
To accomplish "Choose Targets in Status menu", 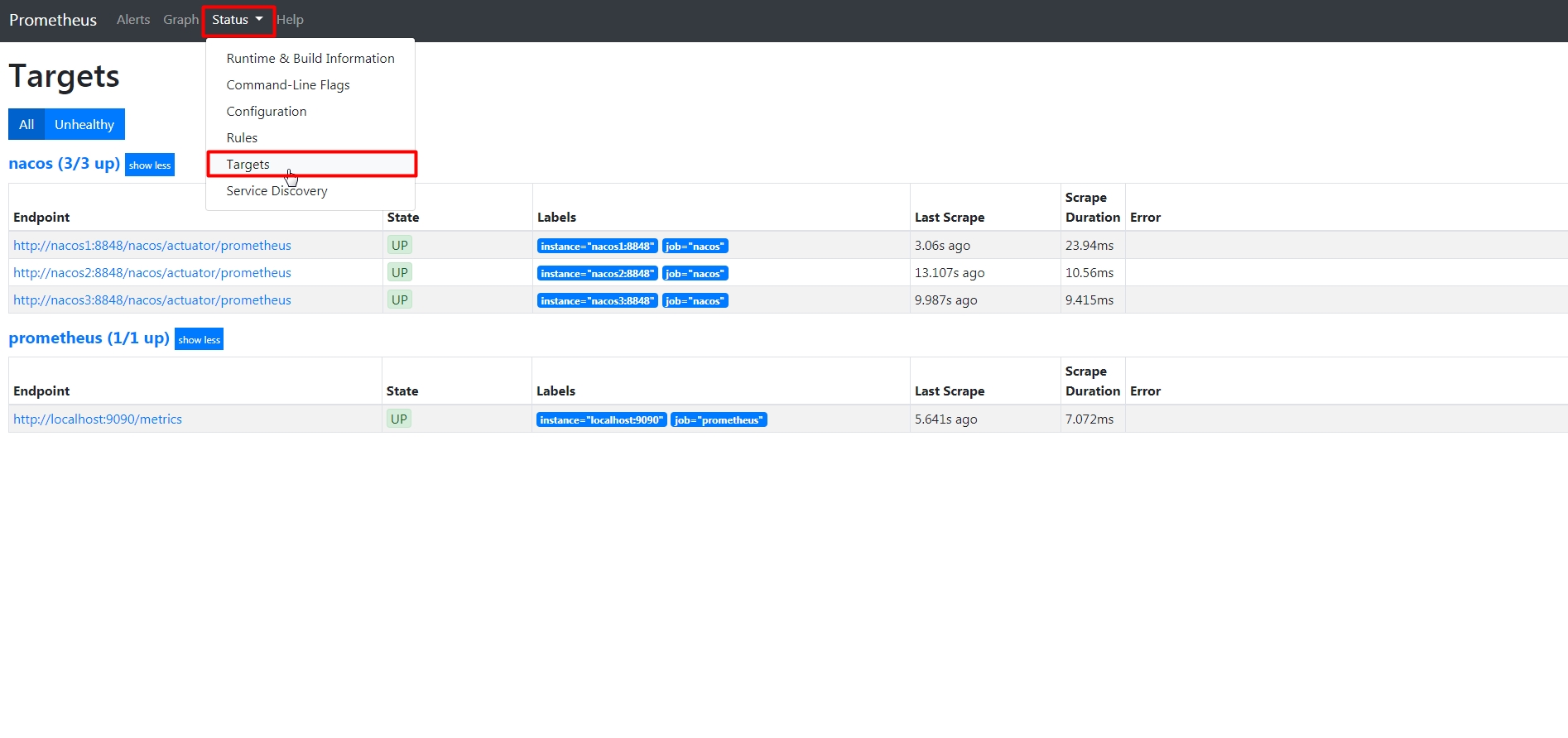I will point(310,165).
